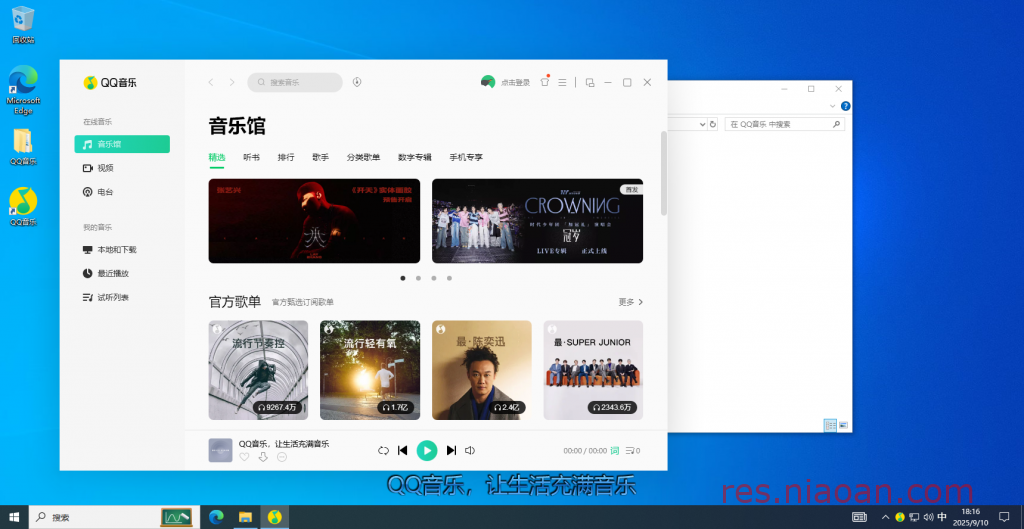Click the audio recognition icon beside search

tap(357, 82)
